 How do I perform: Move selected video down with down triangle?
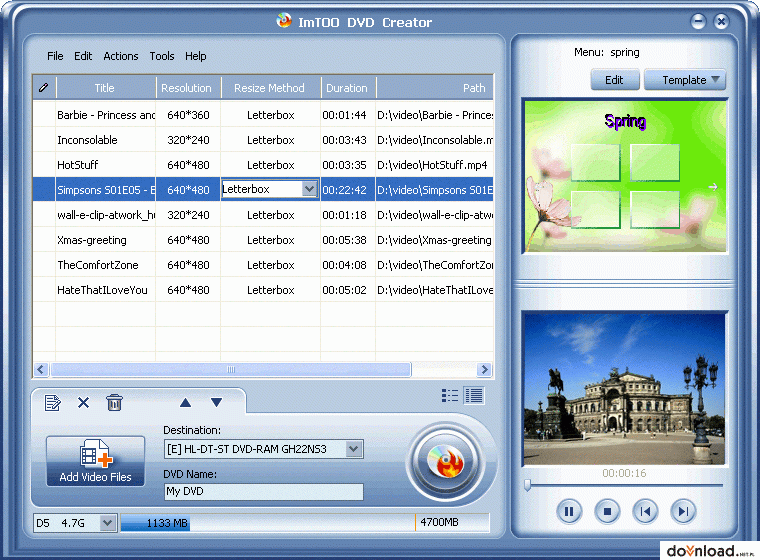pos(217,402)
